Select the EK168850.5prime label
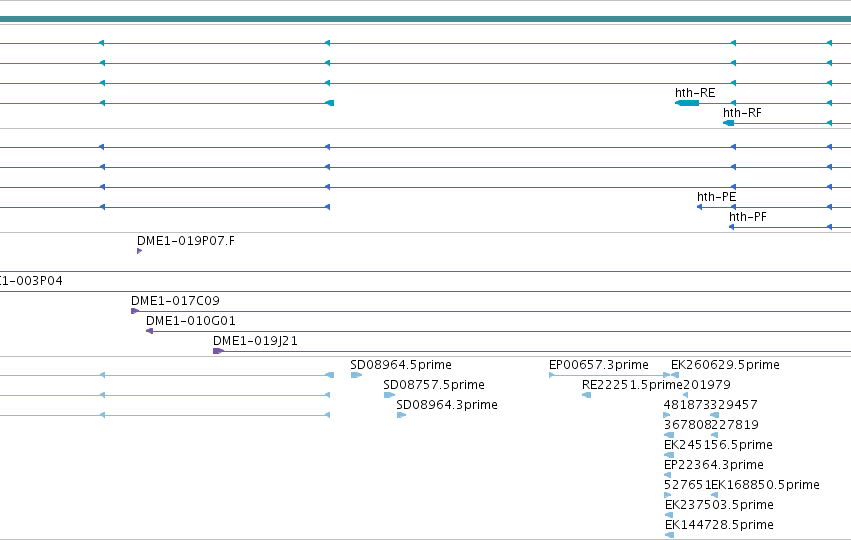This screenshot has height=540, width=851. [x=765, y=485]
